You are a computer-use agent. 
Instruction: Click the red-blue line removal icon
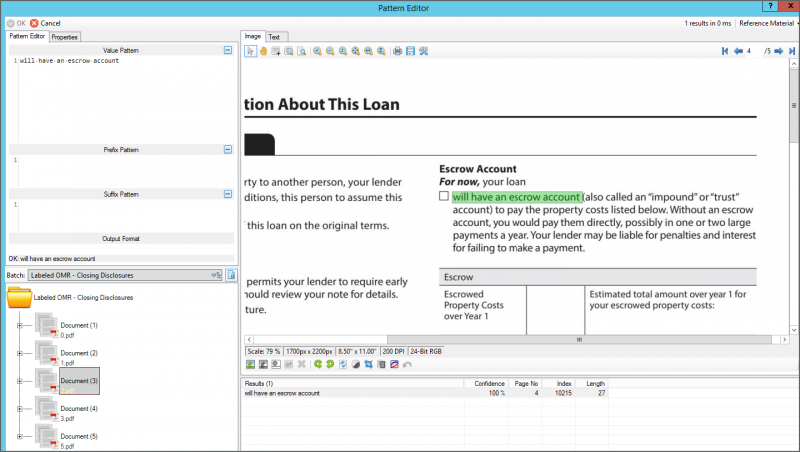pos(394,364)
